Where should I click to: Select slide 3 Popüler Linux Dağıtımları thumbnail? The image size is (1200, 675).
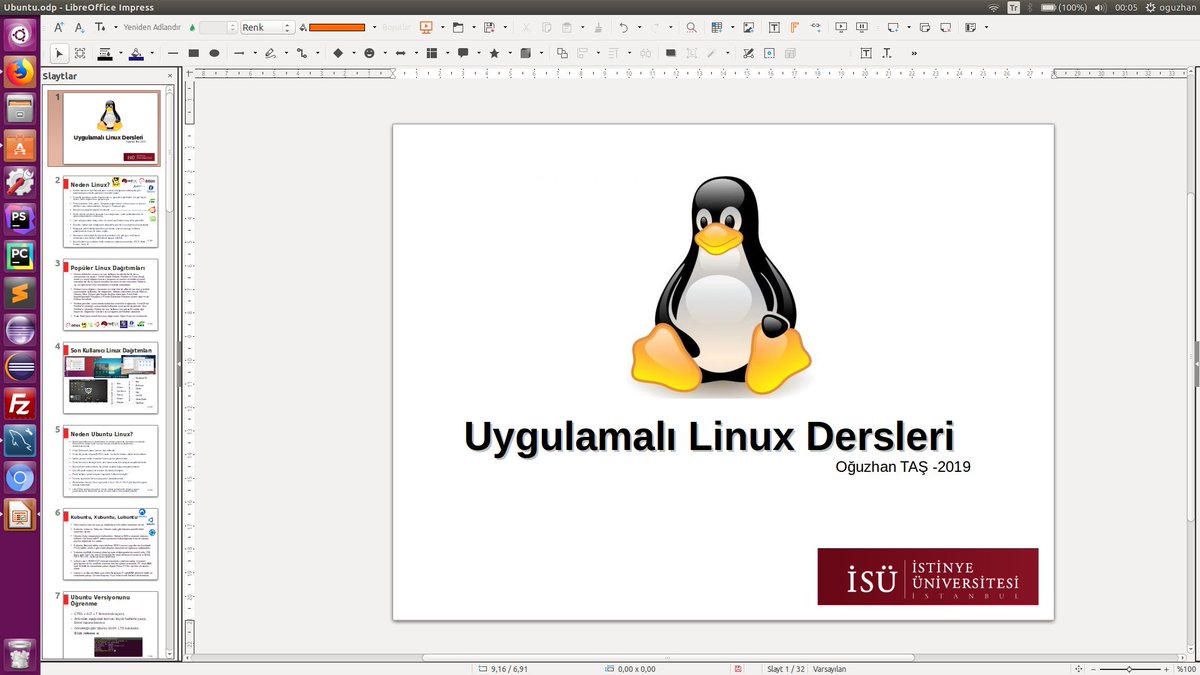tap(111, 295)
